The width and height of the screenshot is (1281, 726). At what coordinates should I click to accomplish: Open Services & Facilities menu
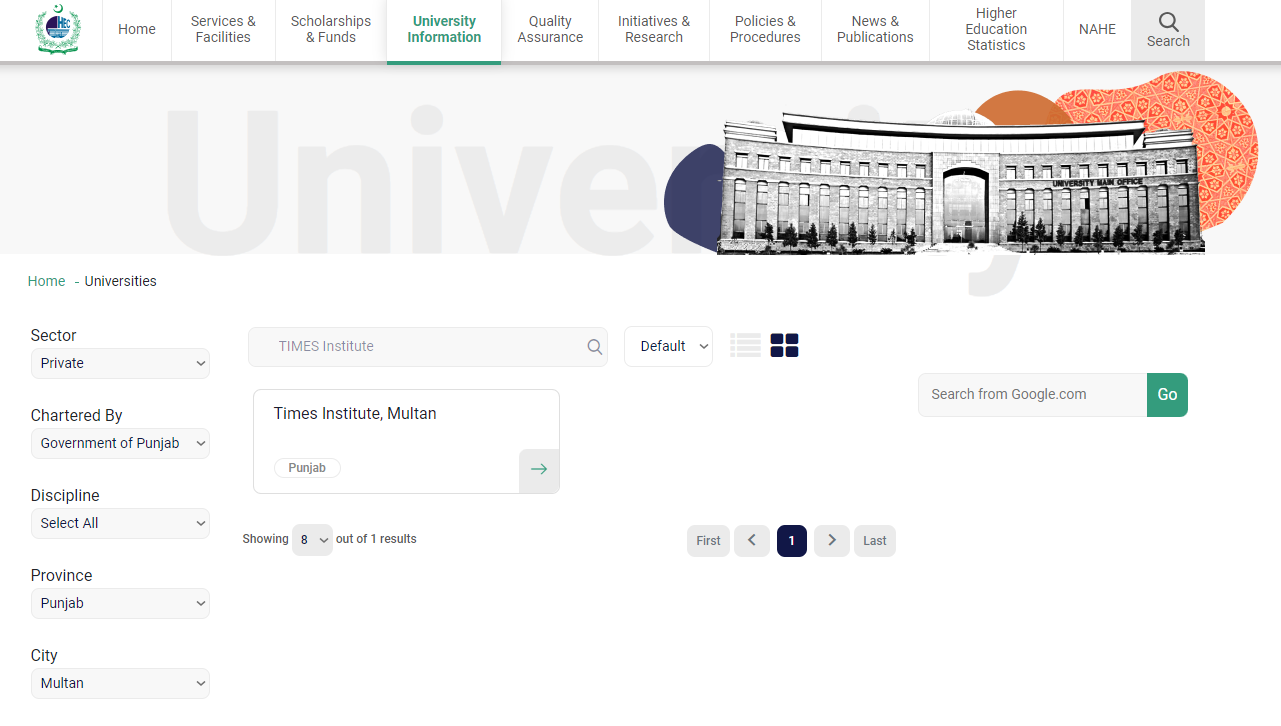pos(223,30)
